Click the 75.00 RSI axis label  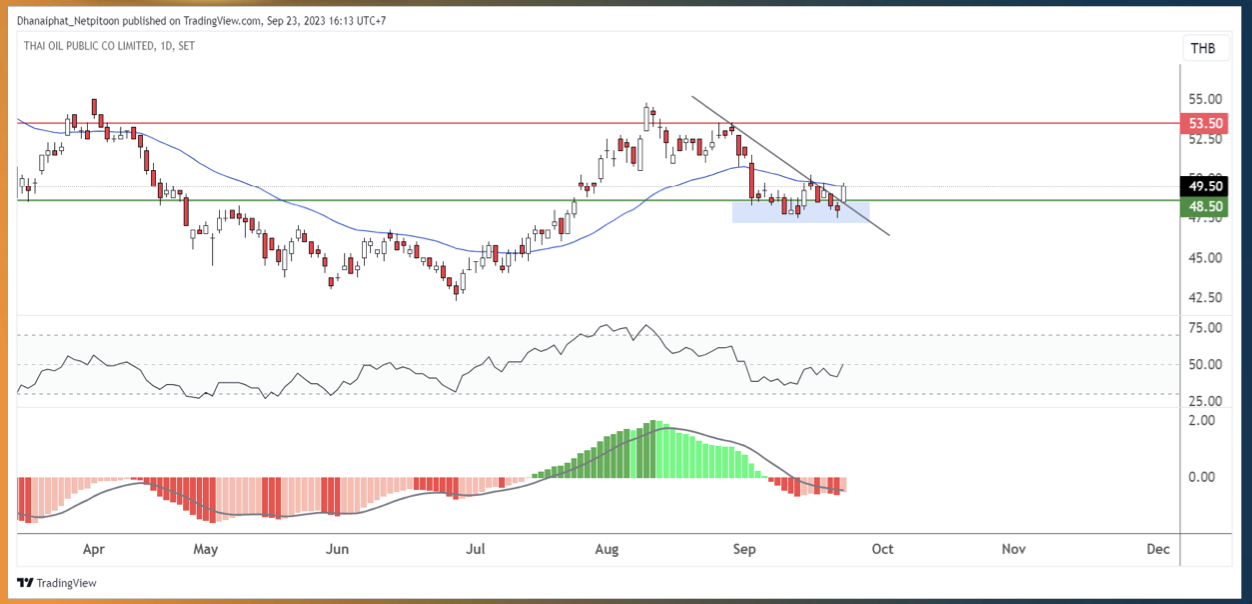[x=1205, y=328]
